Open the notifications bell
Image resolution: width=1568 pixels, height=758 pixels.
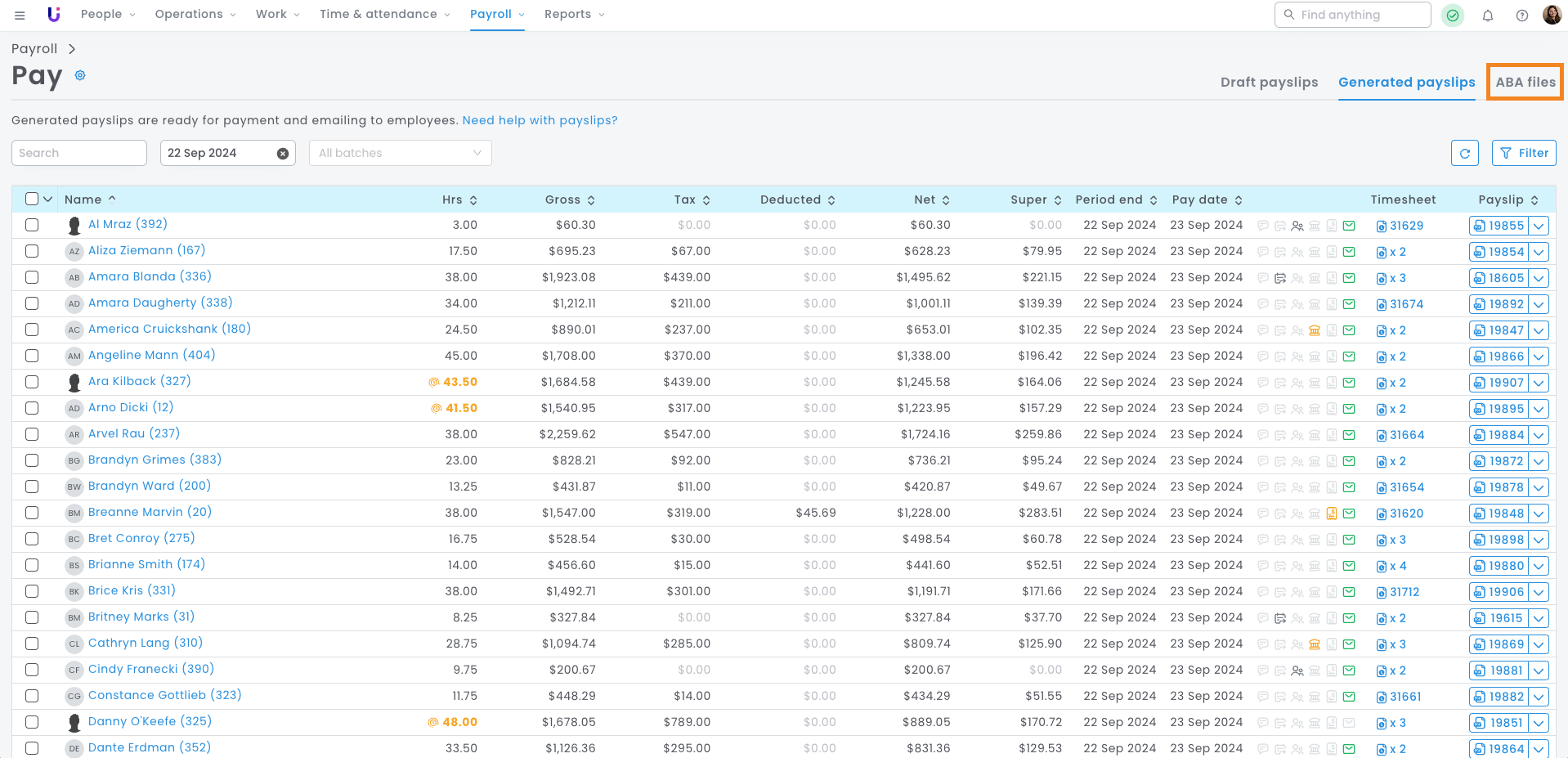1488,15
